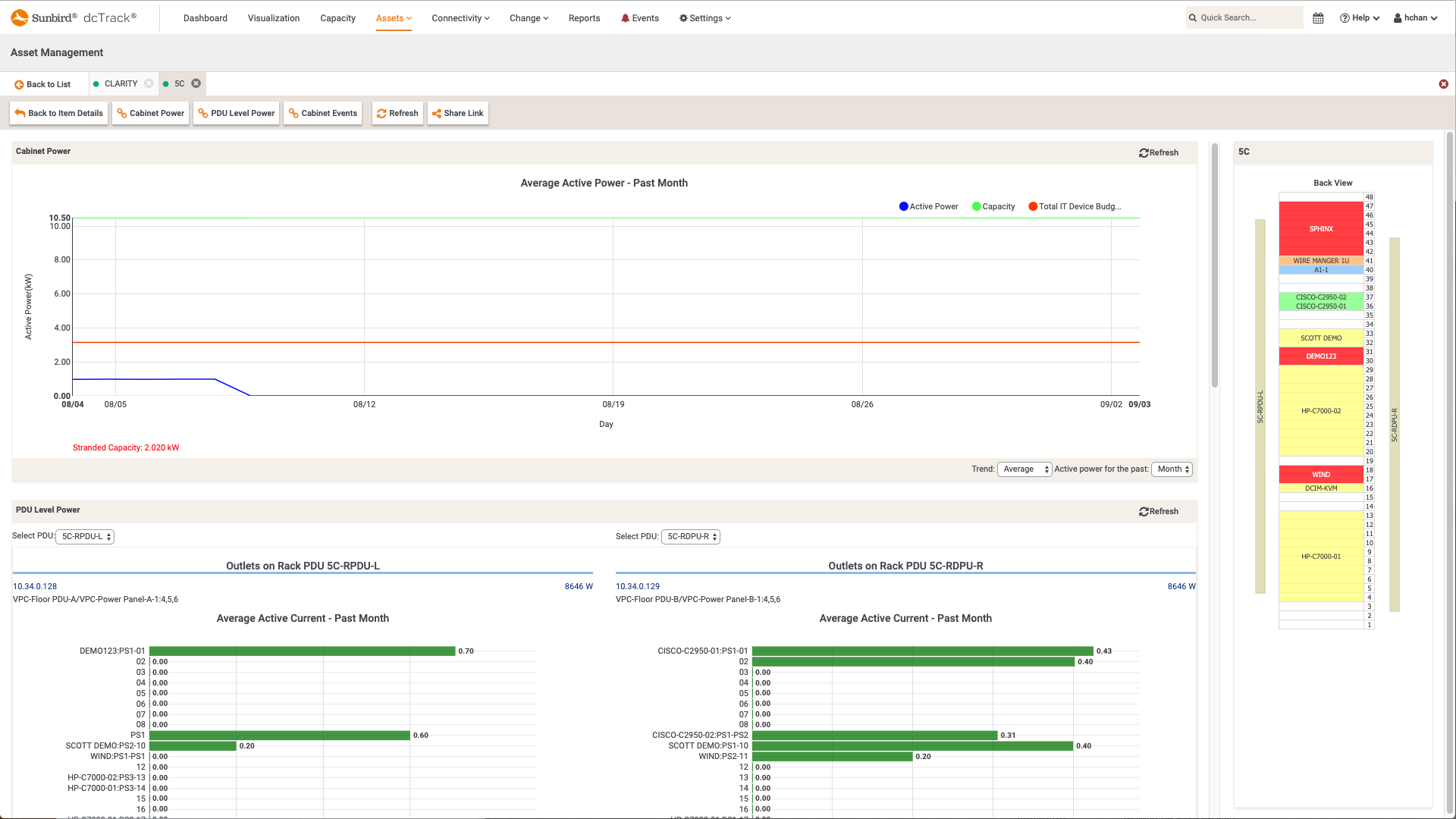Open the 5C-RPDU-L Select PDU dropdown
This screenshot has width=1456, height=819.
coord(84,536)
